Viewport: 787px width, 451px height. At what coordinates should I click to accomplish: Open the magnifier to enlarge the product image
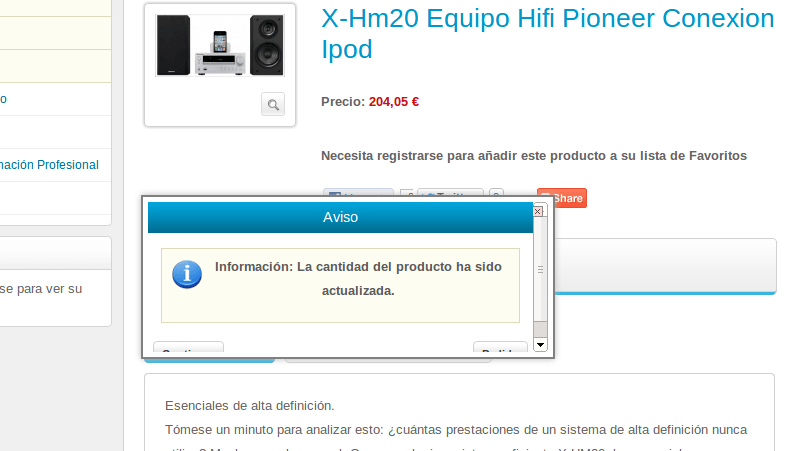coord(273,104)
